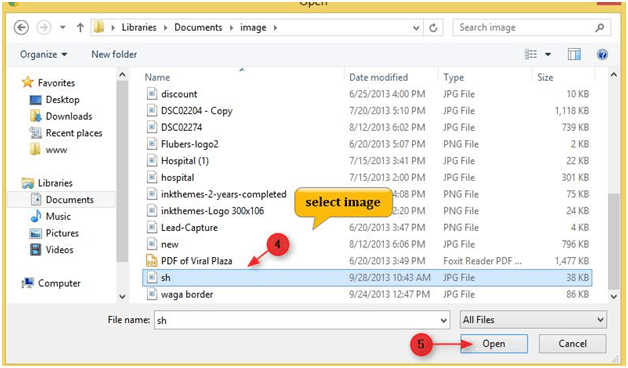Open the Music library

(58, 217)
